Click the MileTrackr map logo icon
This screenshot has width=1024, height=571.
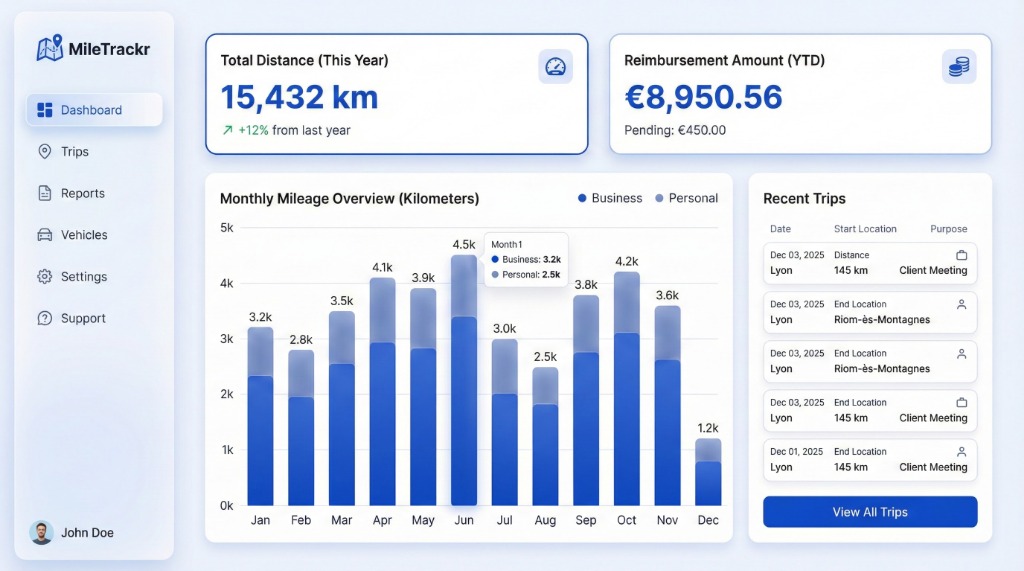pyautogui.click(x=50, y=48)
